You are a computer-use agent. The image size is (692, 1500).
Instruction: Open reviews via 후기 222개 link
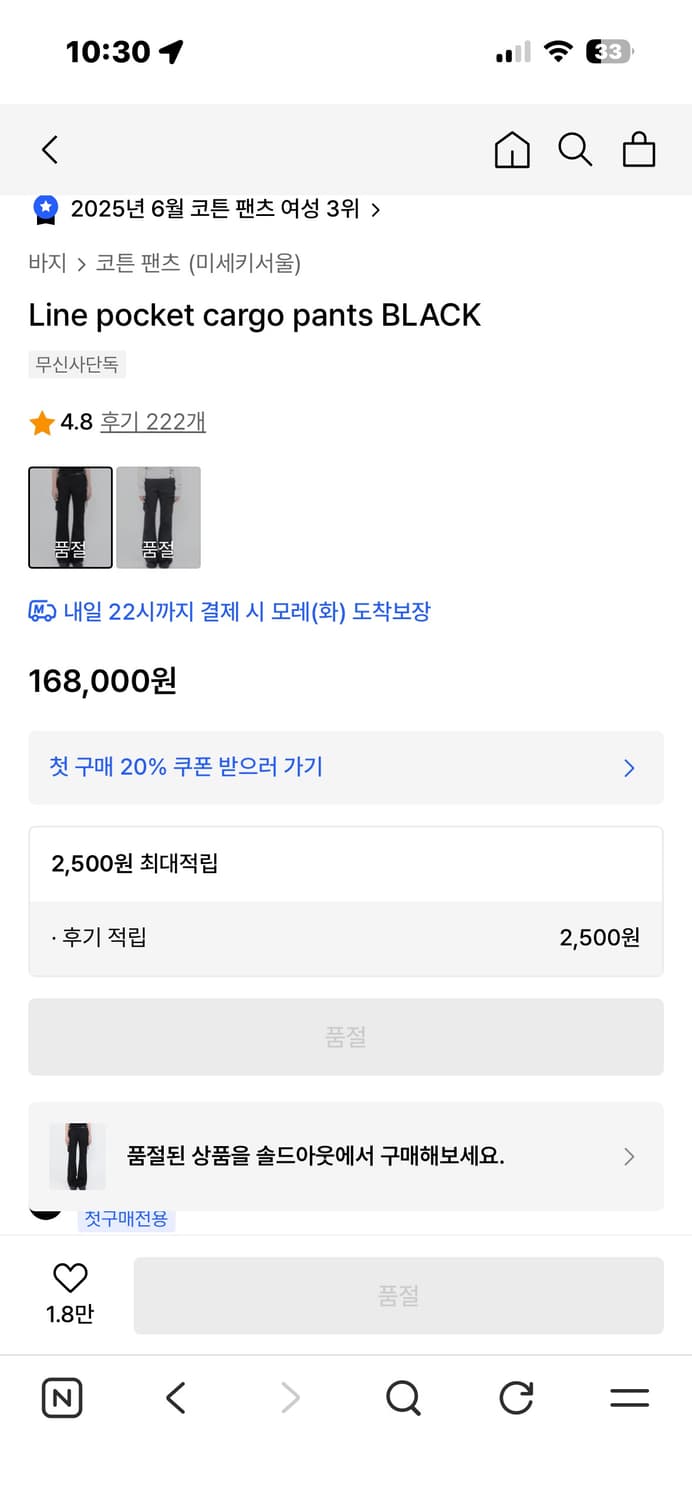pyautogui.click(x=153, y=422)
